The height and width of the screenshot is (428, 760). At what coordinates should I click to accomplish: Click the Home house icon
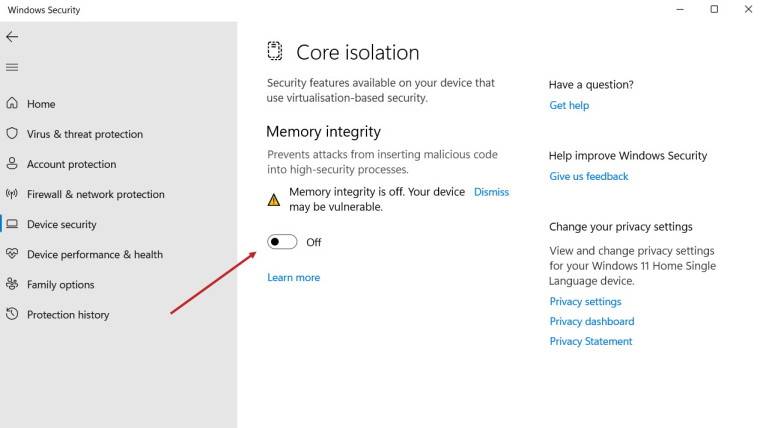click(12, 104)
